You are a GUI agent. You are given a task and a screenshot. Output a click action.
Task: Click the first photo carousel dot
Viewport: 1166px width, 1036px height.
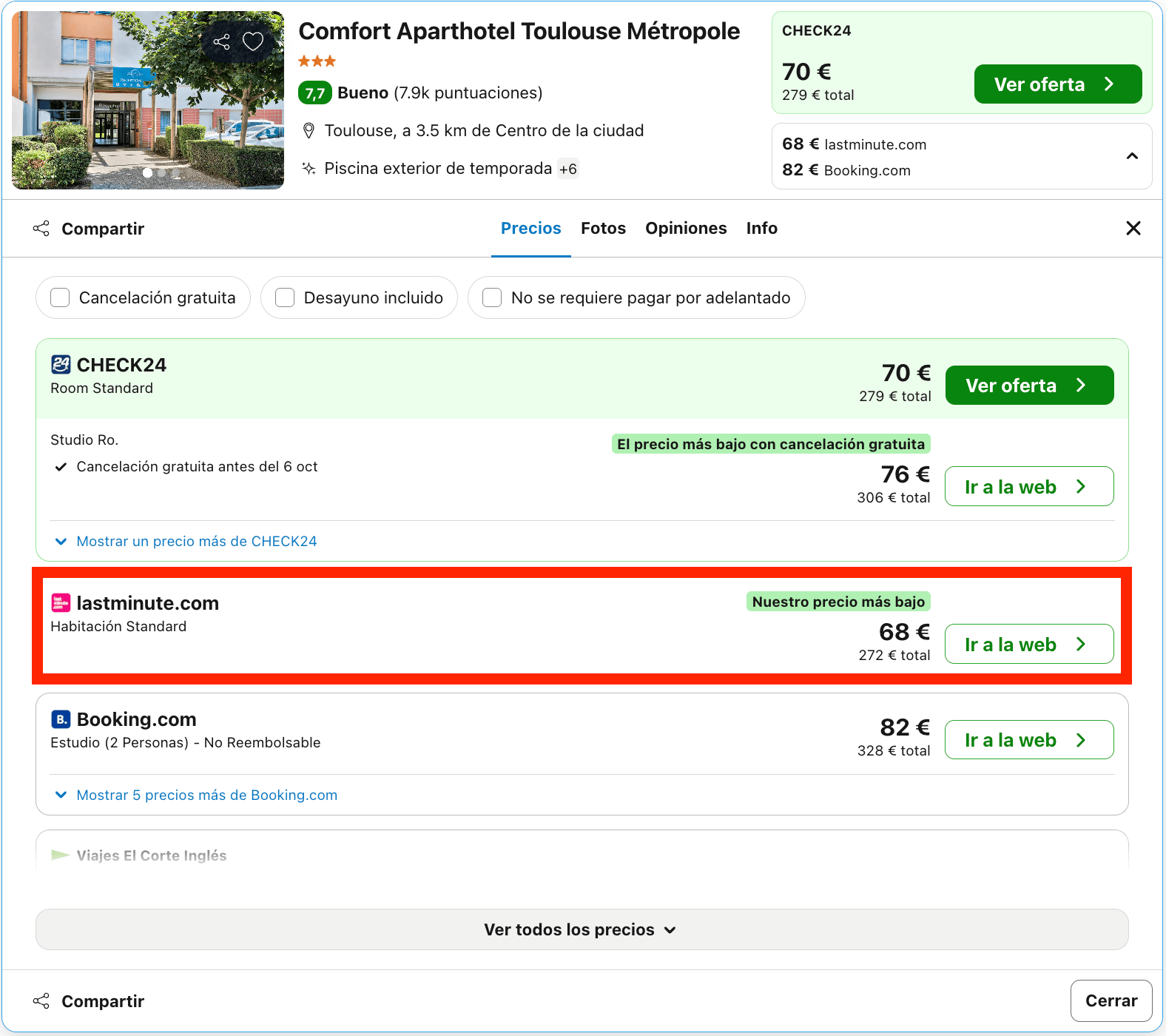pos(148,173)
